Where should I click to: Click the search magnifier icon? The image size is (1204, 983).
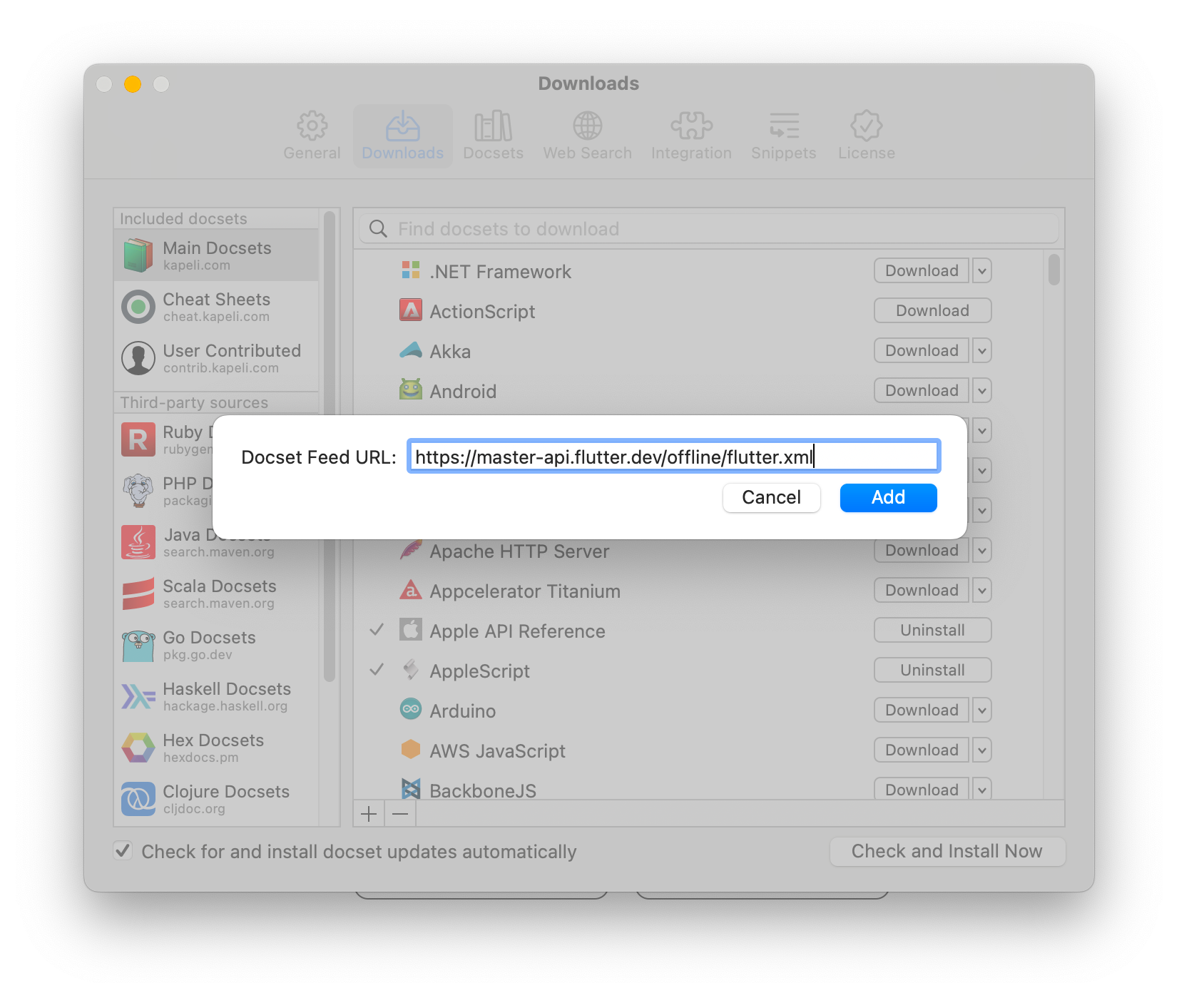tap(378, 229)
